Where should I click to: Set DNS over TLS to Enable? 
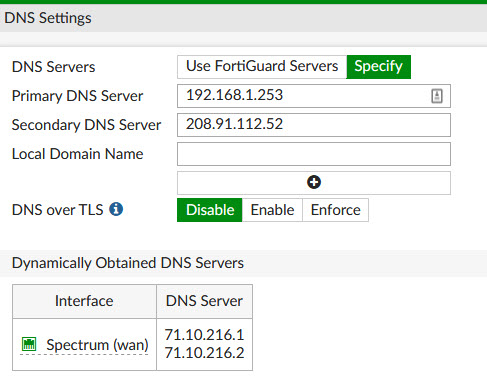click(x=272, y=210)
